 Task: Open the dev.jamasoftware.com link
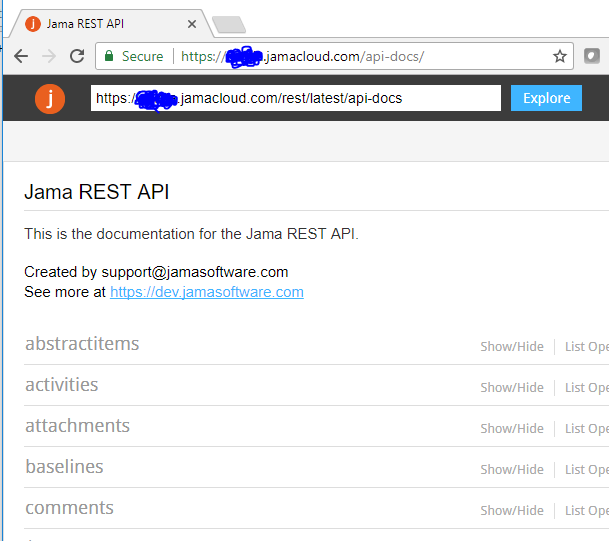(207, 292)
